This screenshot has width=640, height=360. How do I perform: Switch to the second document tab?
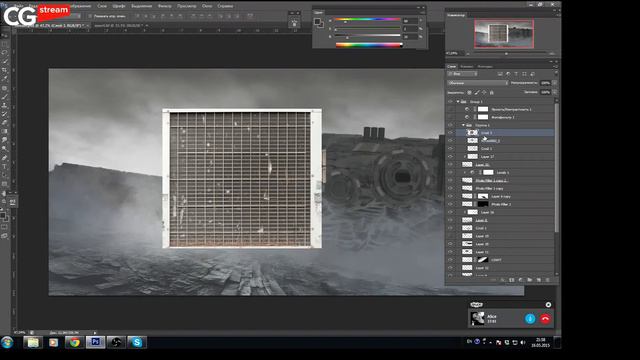click(118, 25)
